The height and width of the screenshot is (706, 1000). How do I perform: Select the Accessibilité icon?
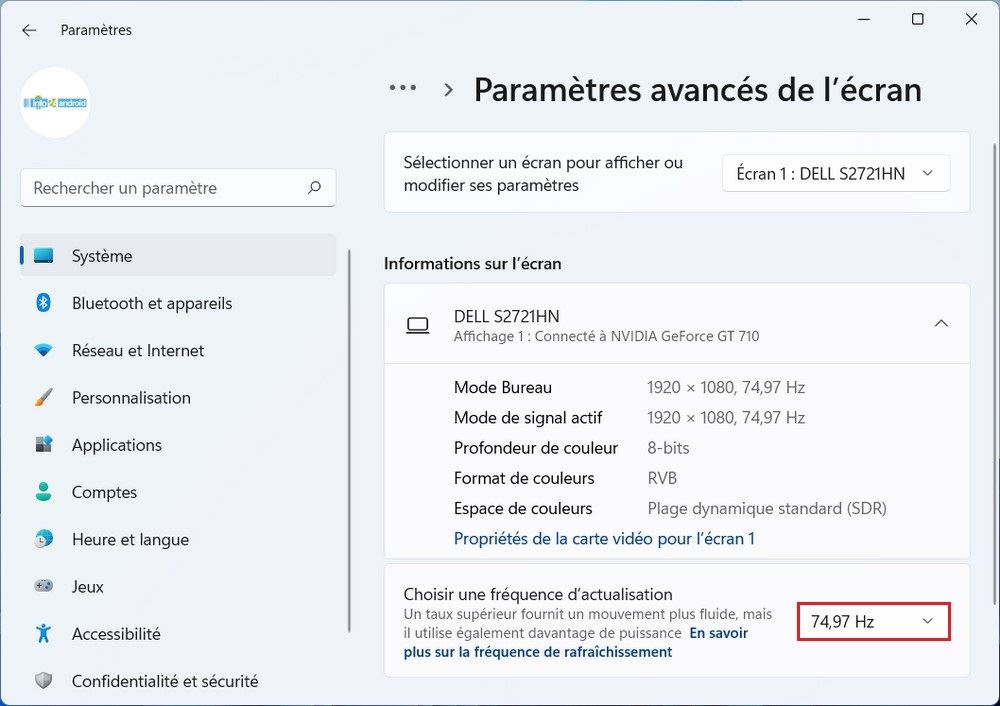44,634
